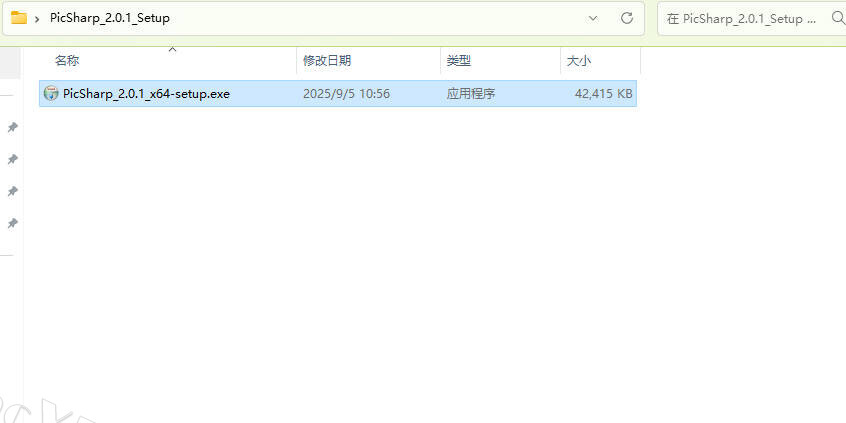Image resolution: width=846 pixels, height=423 pixels.
Task: Click the 42,415 KB size cell
Action: [603, 94]
